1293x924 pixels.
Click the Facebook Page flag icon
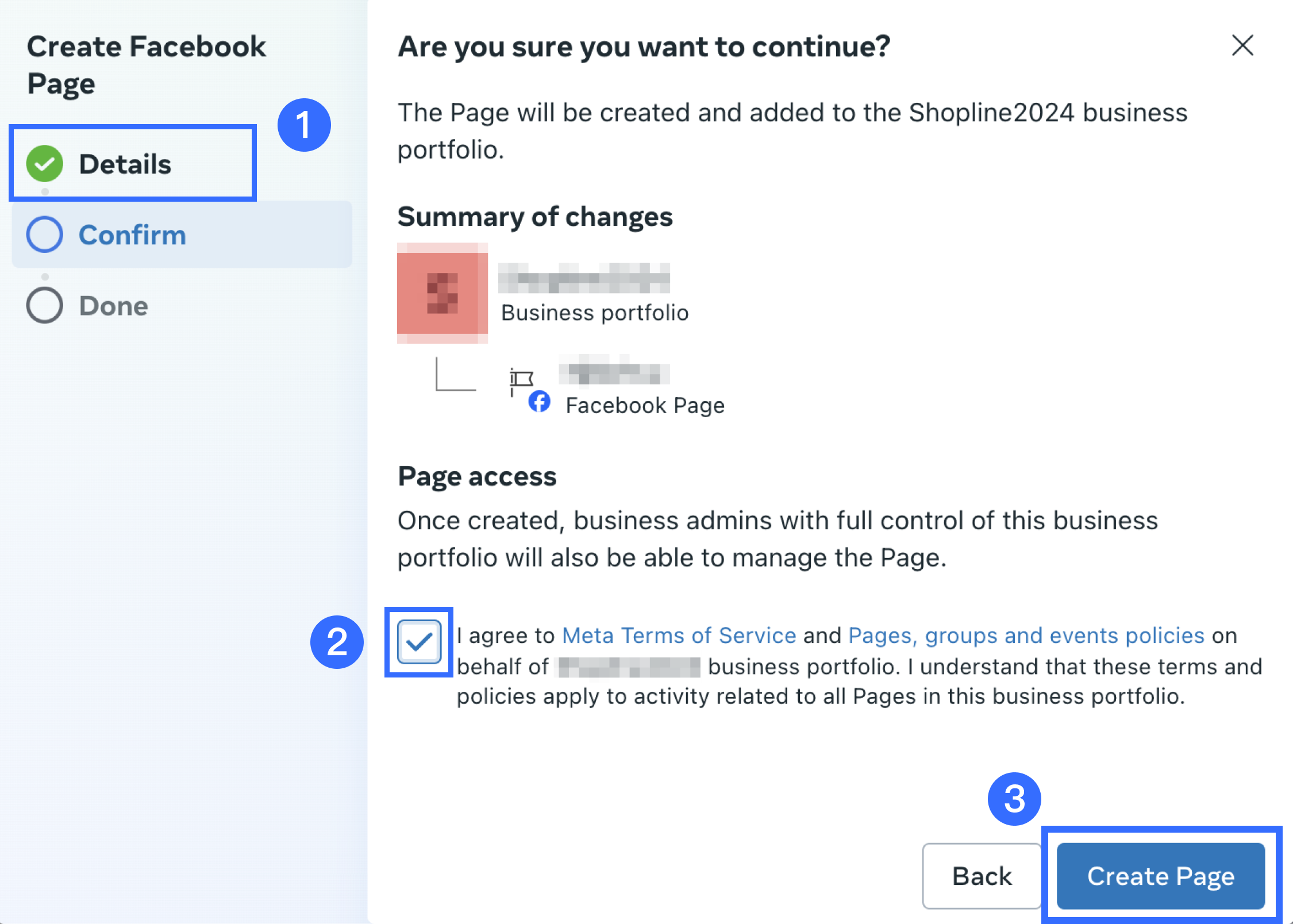point(521,379)
